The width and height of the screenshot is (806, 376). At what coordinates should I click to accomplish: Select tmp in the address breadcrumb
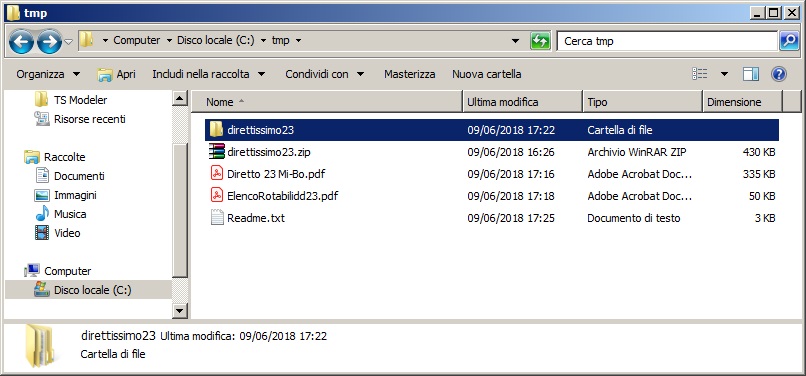281,40
